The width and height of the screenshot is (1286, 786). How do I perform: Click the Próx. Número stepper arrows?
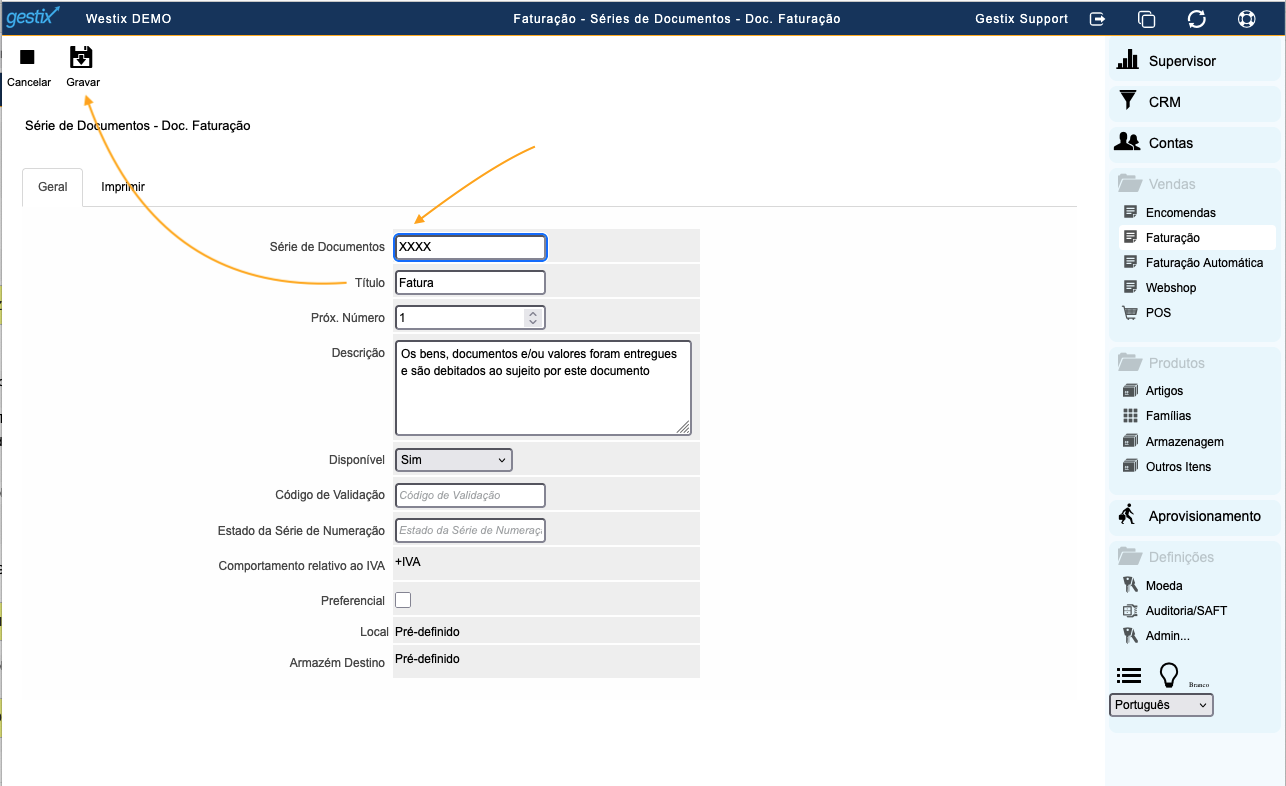pos(533,317)
